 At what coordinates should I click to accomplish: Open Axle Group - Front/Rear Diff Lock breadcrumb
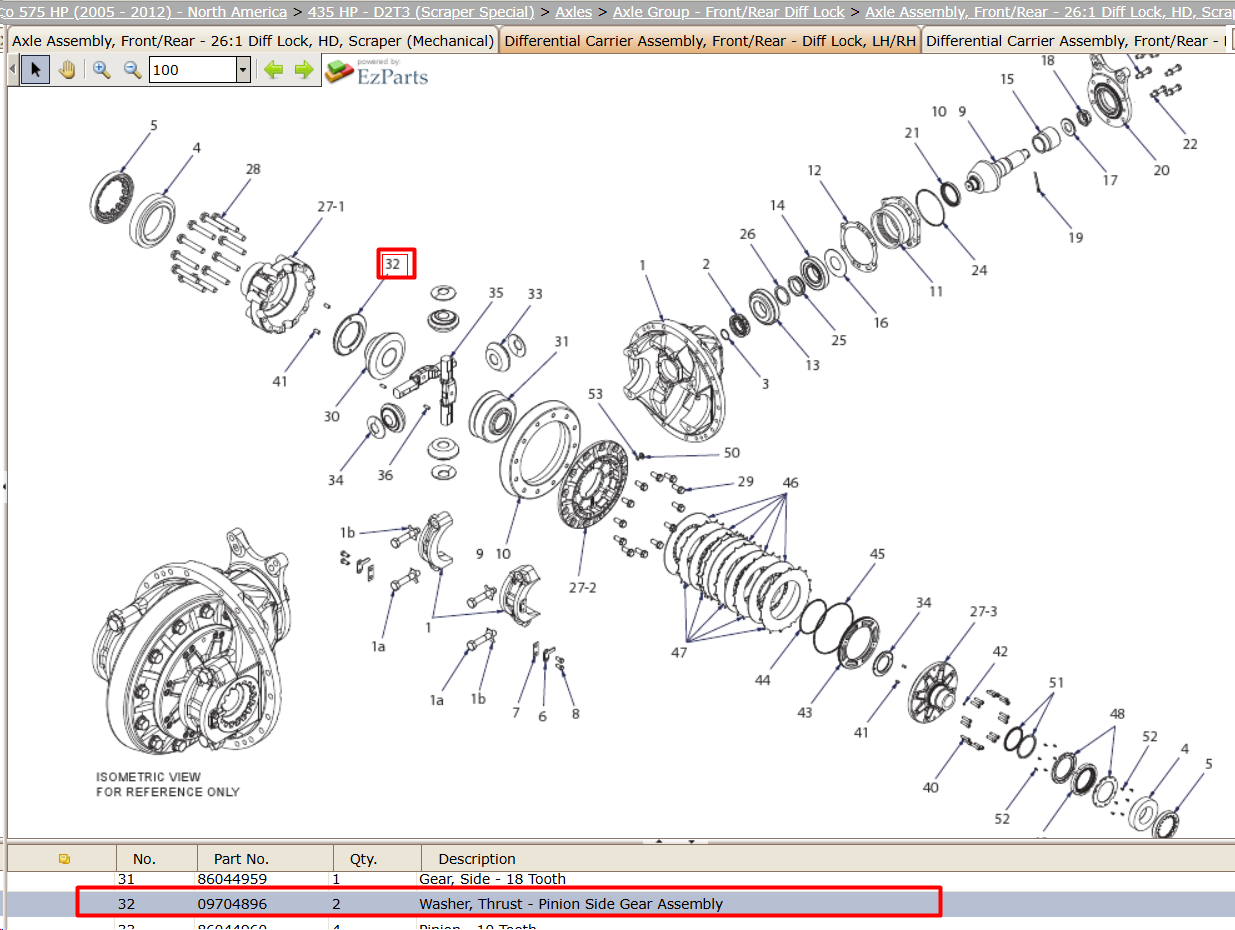(x=728, y=12)
